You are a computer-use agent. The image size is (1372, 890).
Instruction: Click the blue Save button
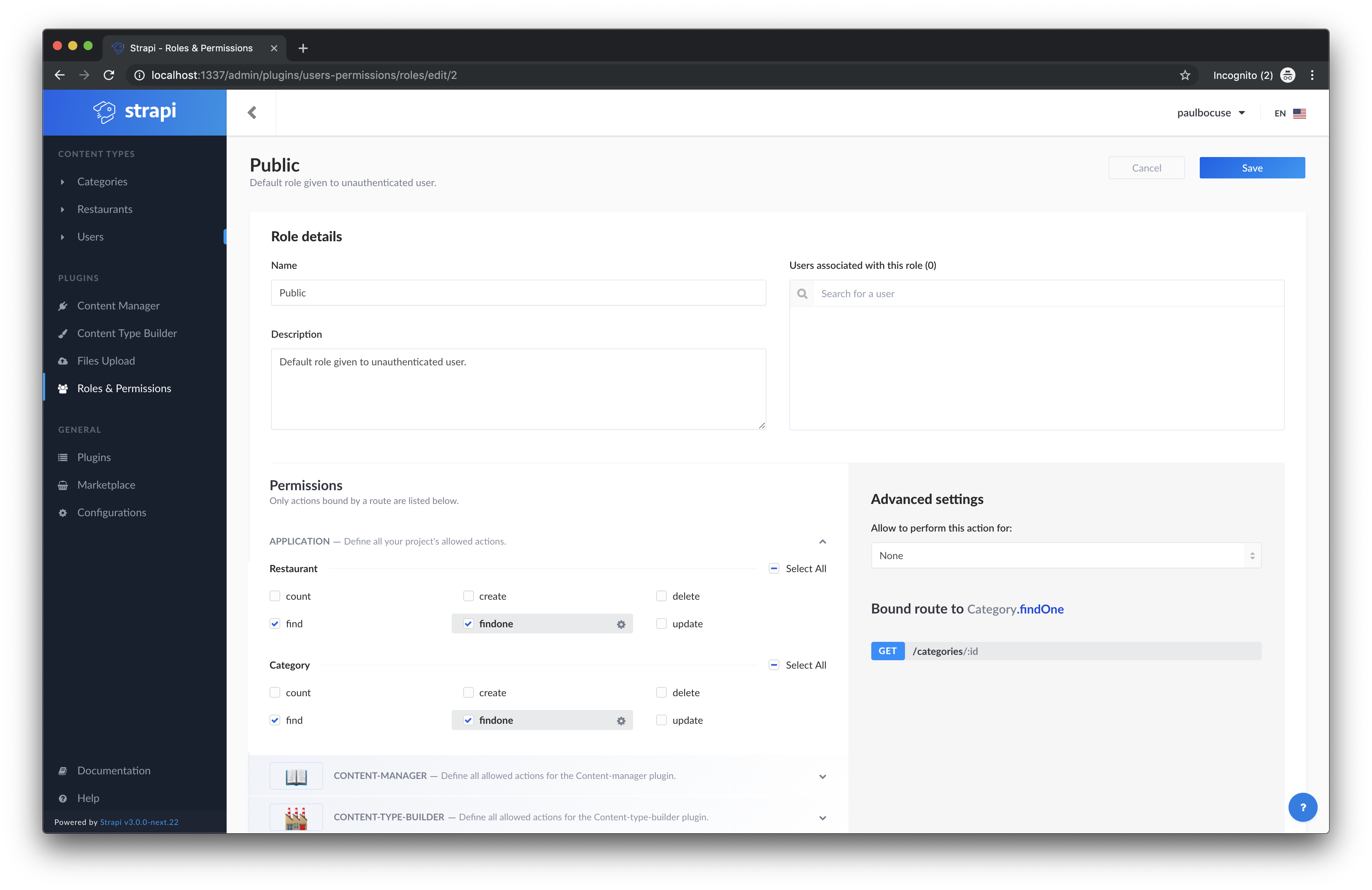point(1251,168)
